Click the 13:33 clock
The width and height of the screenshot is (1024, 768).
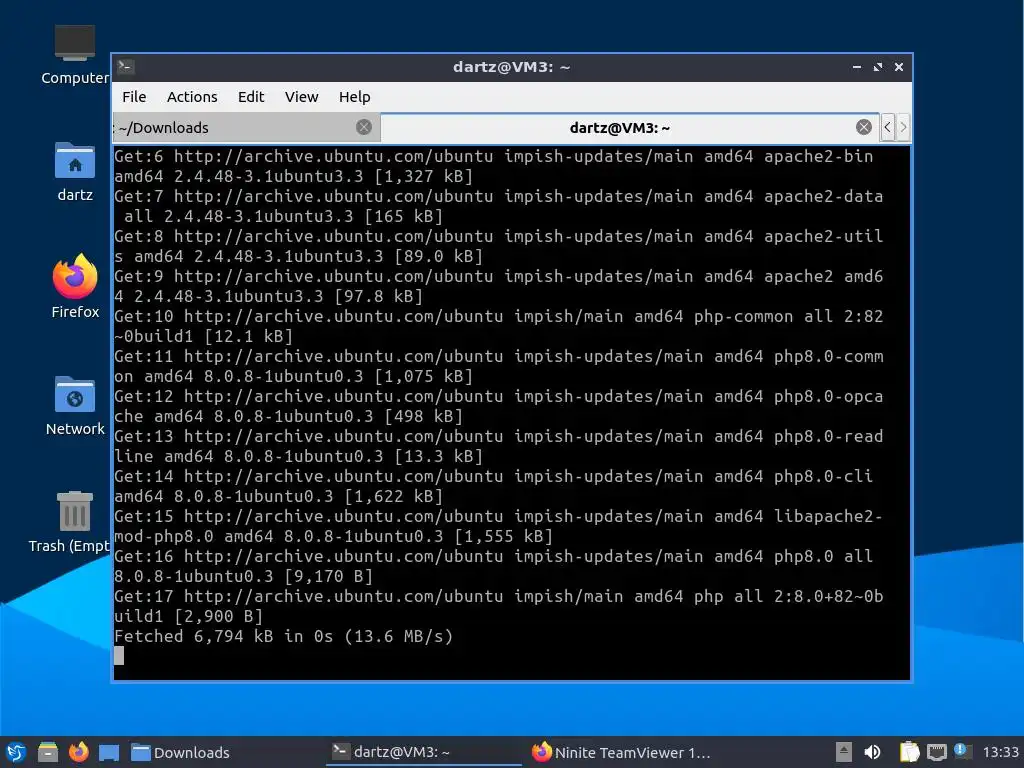1000,752
